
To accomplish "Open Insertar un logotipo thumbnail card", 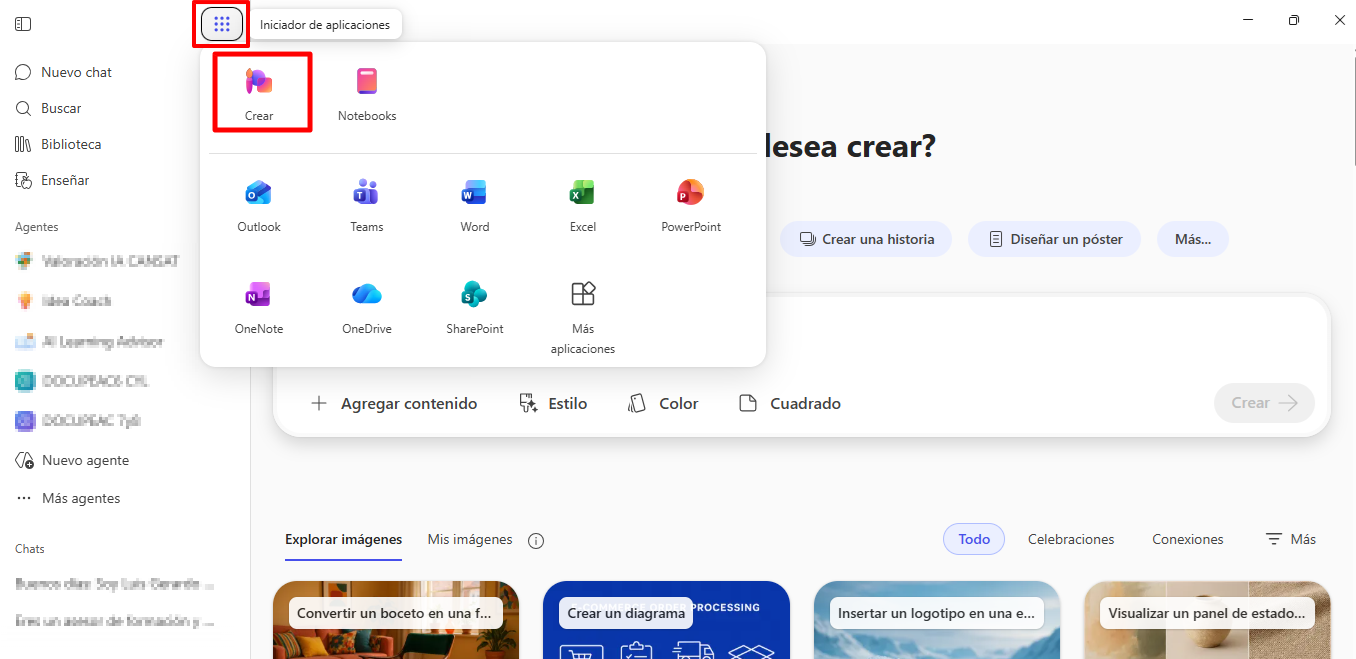I will coord(937,620).
